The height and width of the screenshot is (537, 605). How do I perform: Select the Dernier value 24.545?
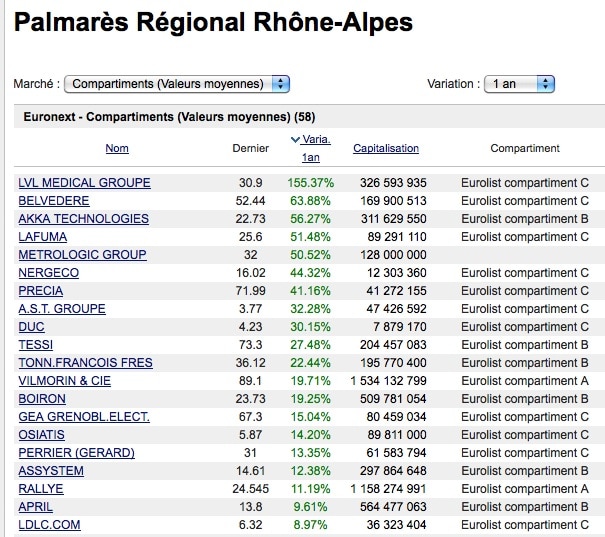coord(250,489)
